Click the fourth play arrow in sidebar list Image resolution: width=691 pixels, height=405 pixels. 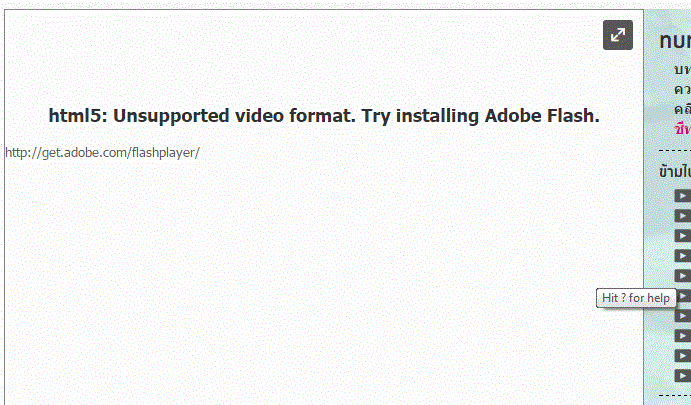(x=682, y=256)
